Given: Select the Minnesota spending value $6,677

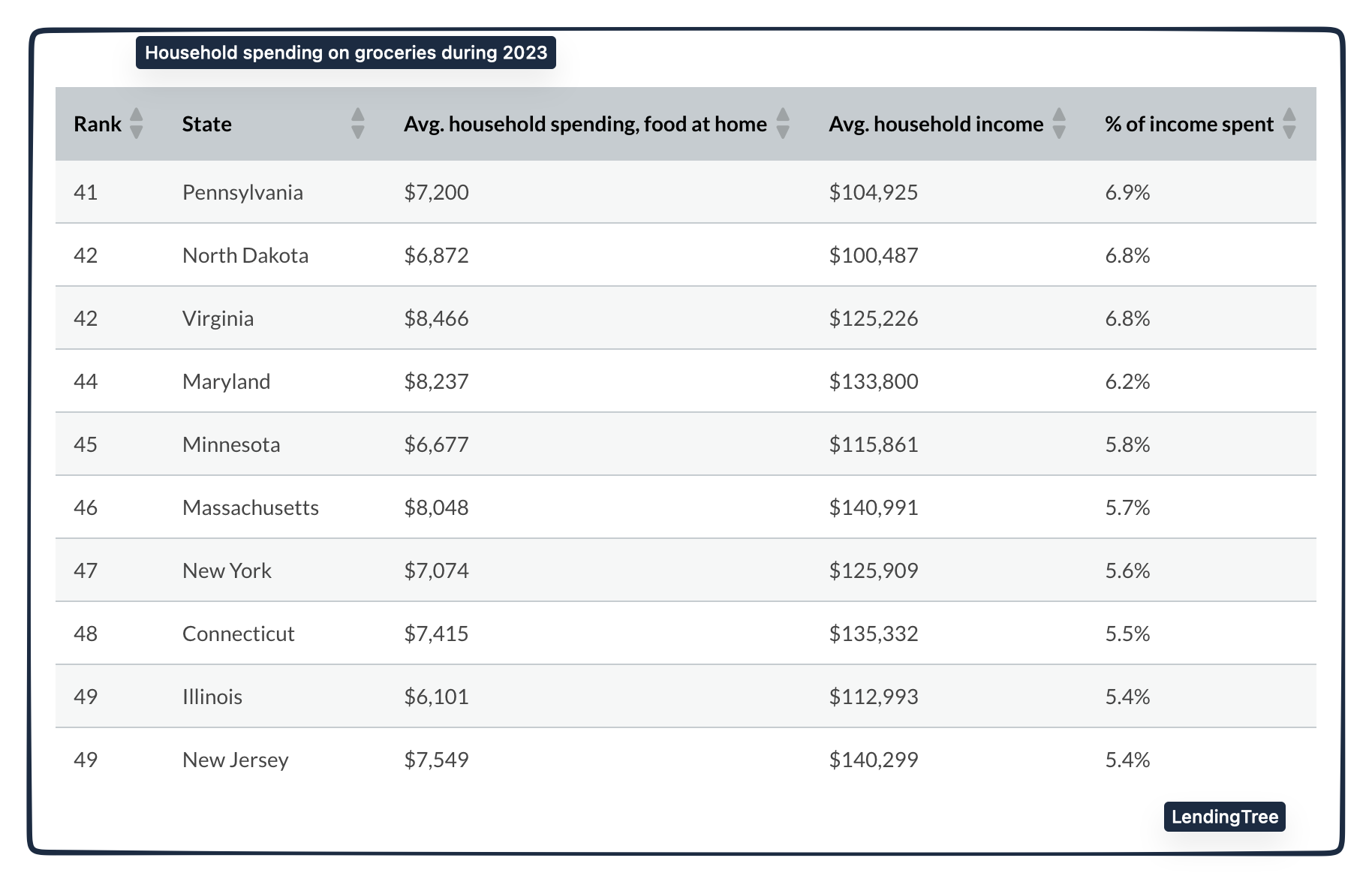Looking at the screenshot, I should [x=435, y=444].
